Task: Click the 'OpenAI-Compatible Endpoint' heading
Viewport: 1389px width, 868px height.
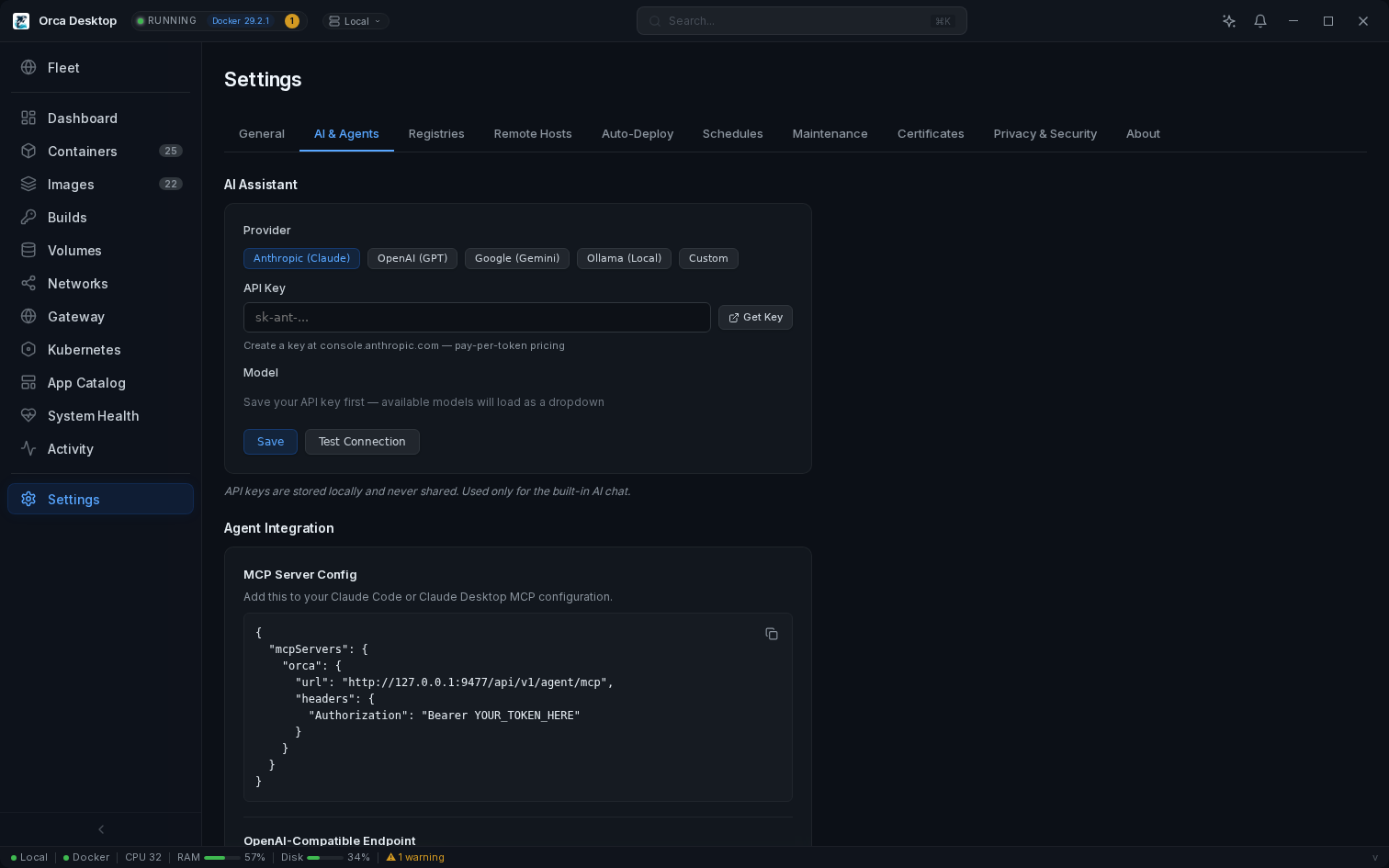Action: tap(330, 840)
